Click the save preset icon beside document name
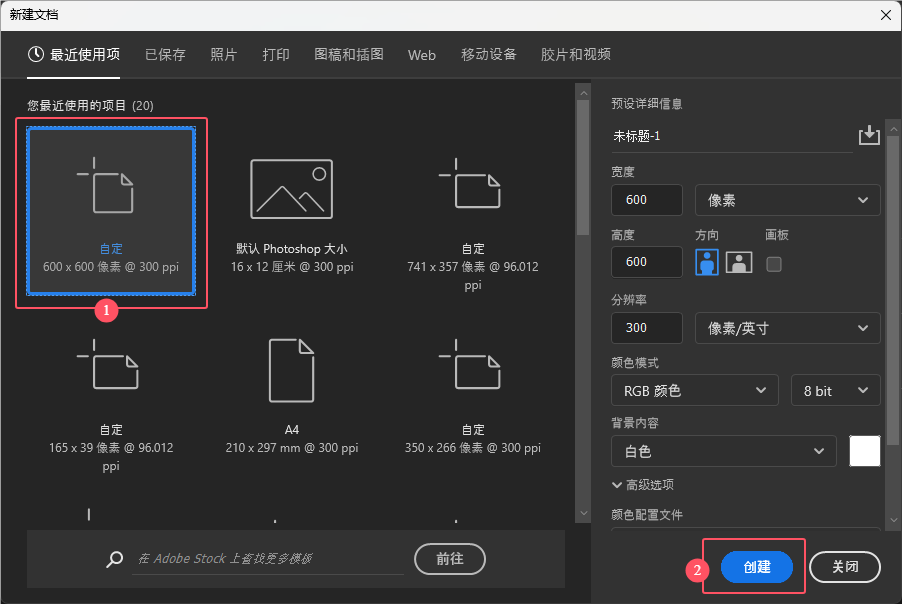902x604 pixels. [869, 136]
